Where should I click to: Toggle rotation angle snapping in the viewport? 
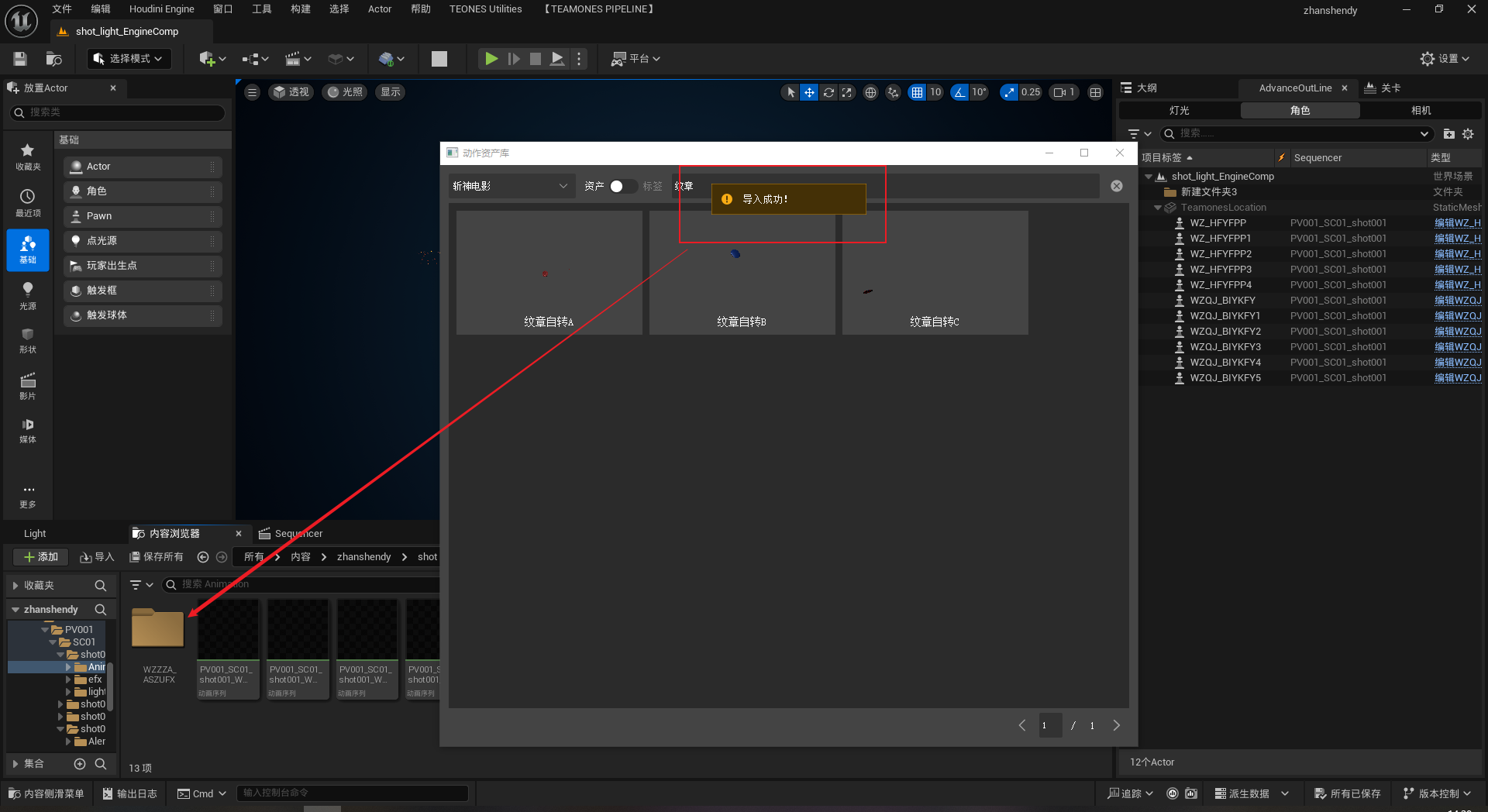pos(960,92)
